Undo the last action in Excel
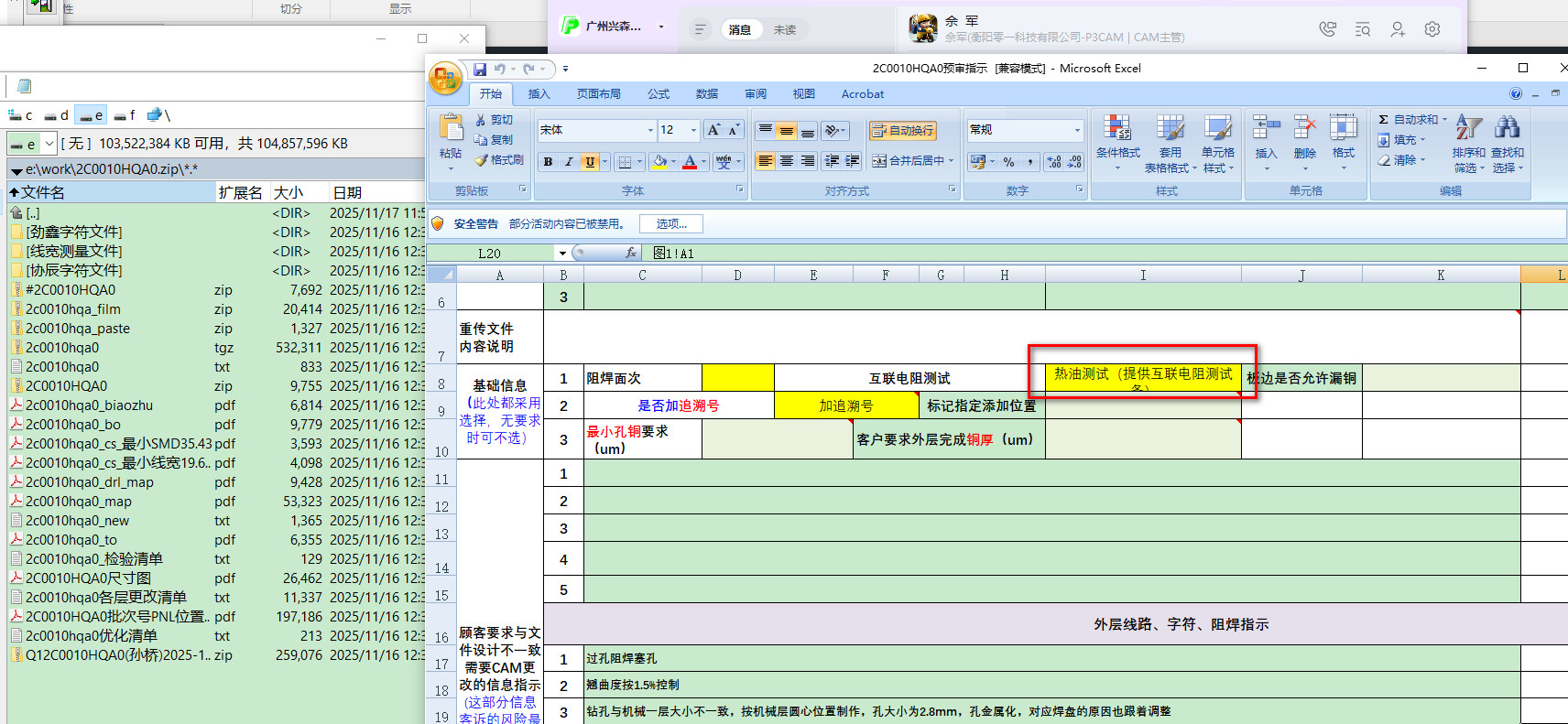The height and width of the screenshot is (724, 1568). coord(500,69)
